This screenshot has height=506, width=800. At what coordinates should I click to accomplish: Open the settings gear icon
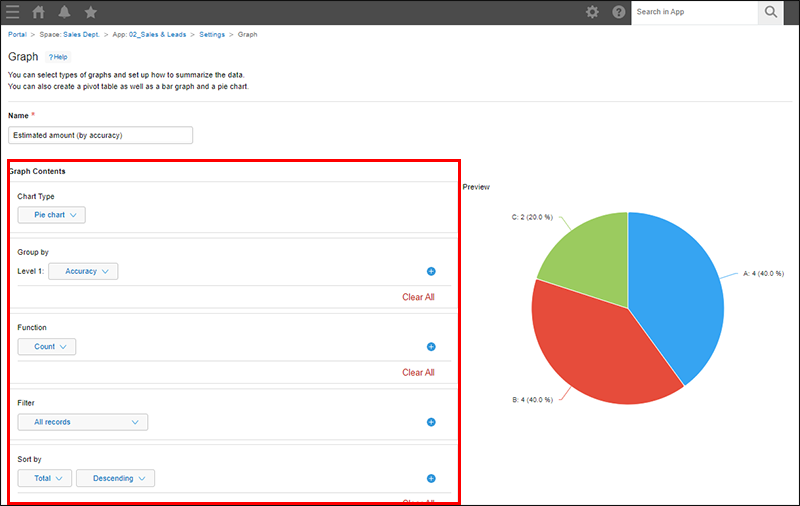(592, 12)
